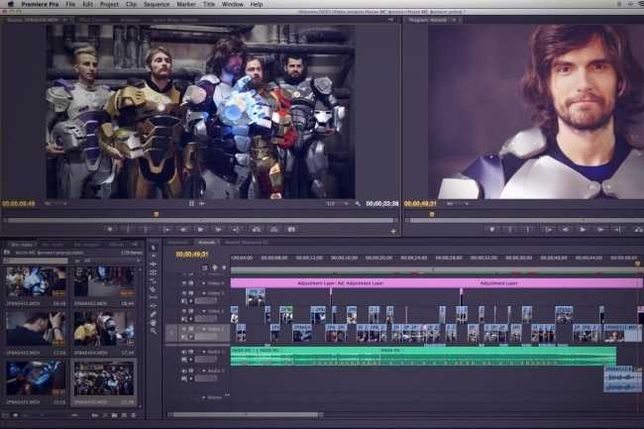Viewport: 644px width, 429px height.
Task: Select the Pen tool
Action: click(x=154, y=314)
